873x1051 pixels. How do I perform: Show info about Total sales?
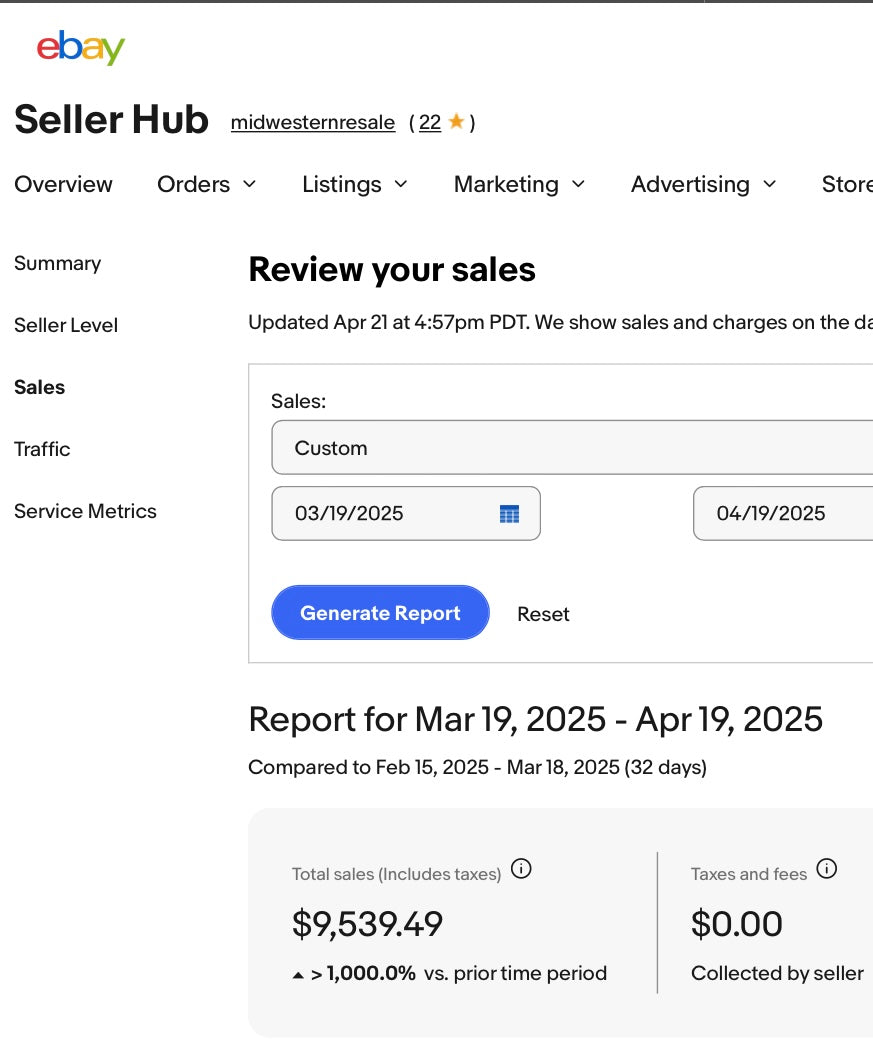521,869
